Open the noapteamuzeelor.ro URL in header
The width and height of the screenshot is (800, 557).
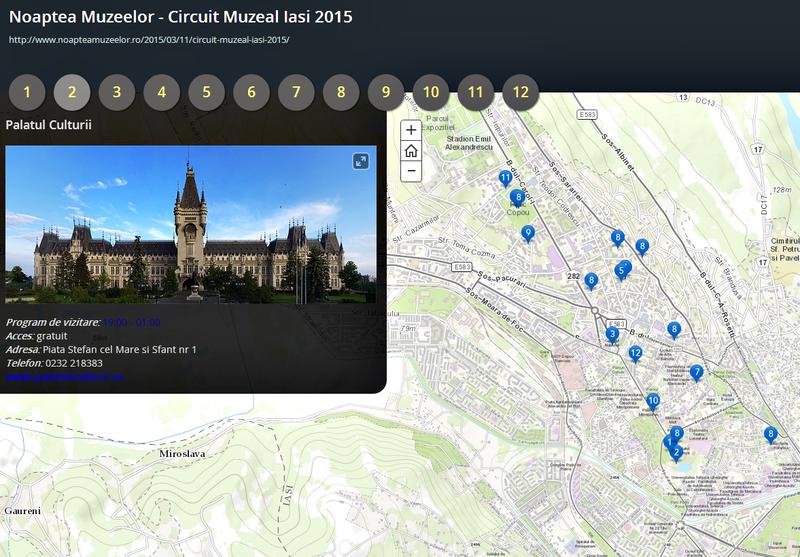tap(149, 40)
